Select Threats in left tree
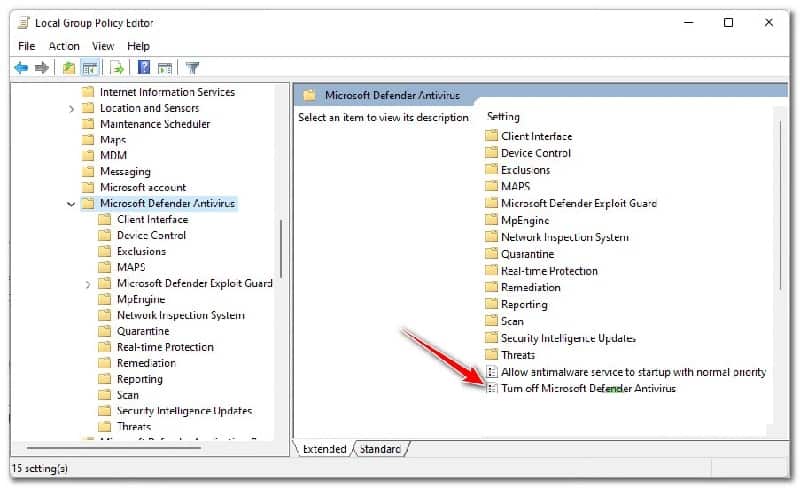The height and width of the screenshot is (488, 800). (134, 426)
